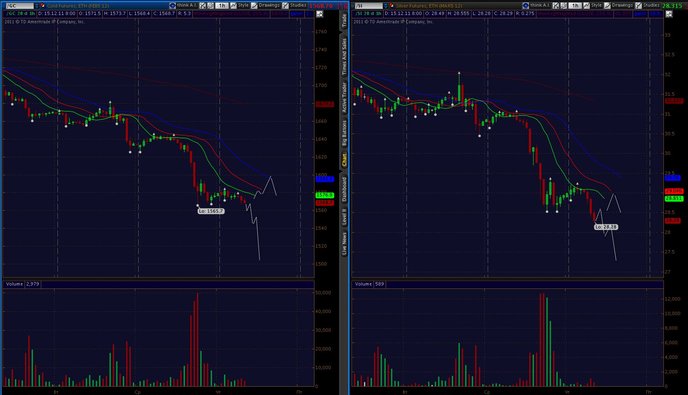Click the Style chart icon on Gold chart
Viewport: 688px width, 395px height.
233,6
